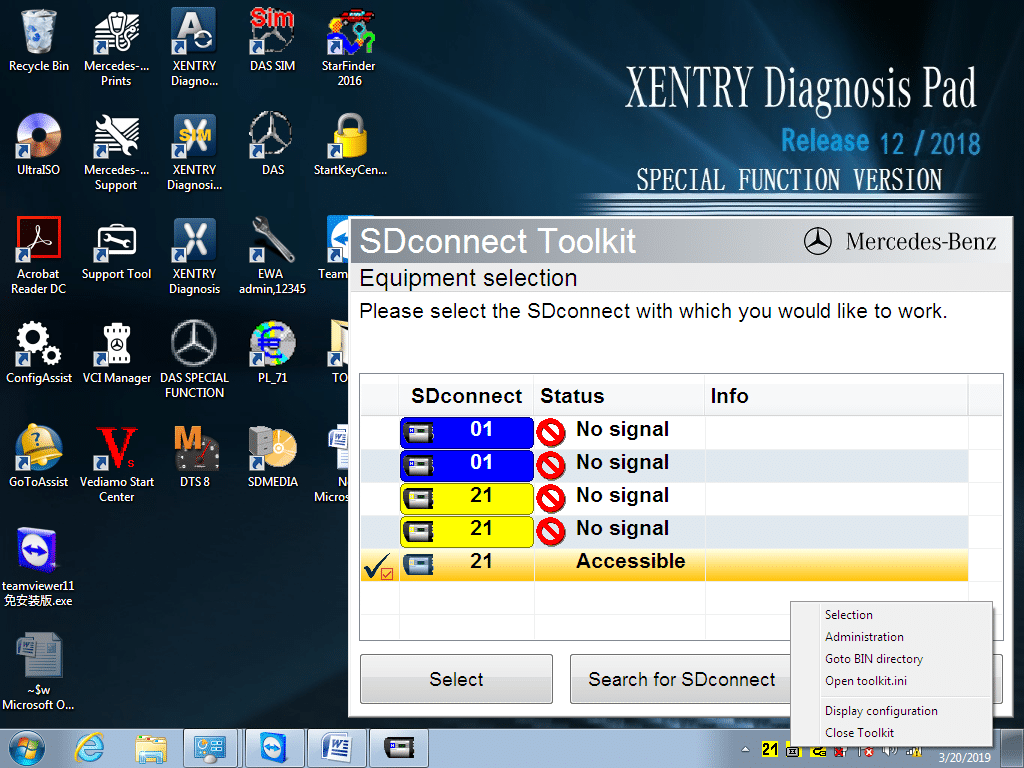Screen dimensions: 1024x768
Task: Choose Display configuration from the tray menu
Action: [x=881, y=711]
